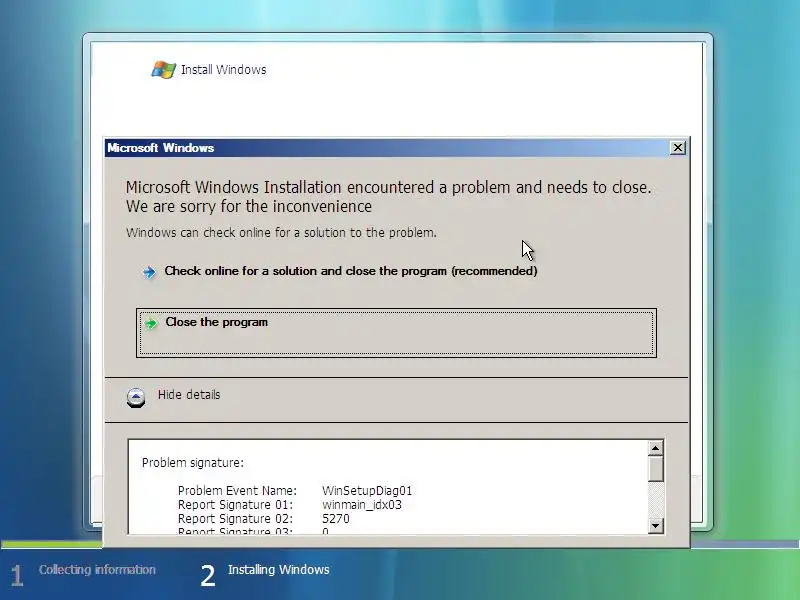The height and width of the screenshot is (600, 800).
Task: Click the Windows flag logo beside Install Windows
Action: coord(164,69)
